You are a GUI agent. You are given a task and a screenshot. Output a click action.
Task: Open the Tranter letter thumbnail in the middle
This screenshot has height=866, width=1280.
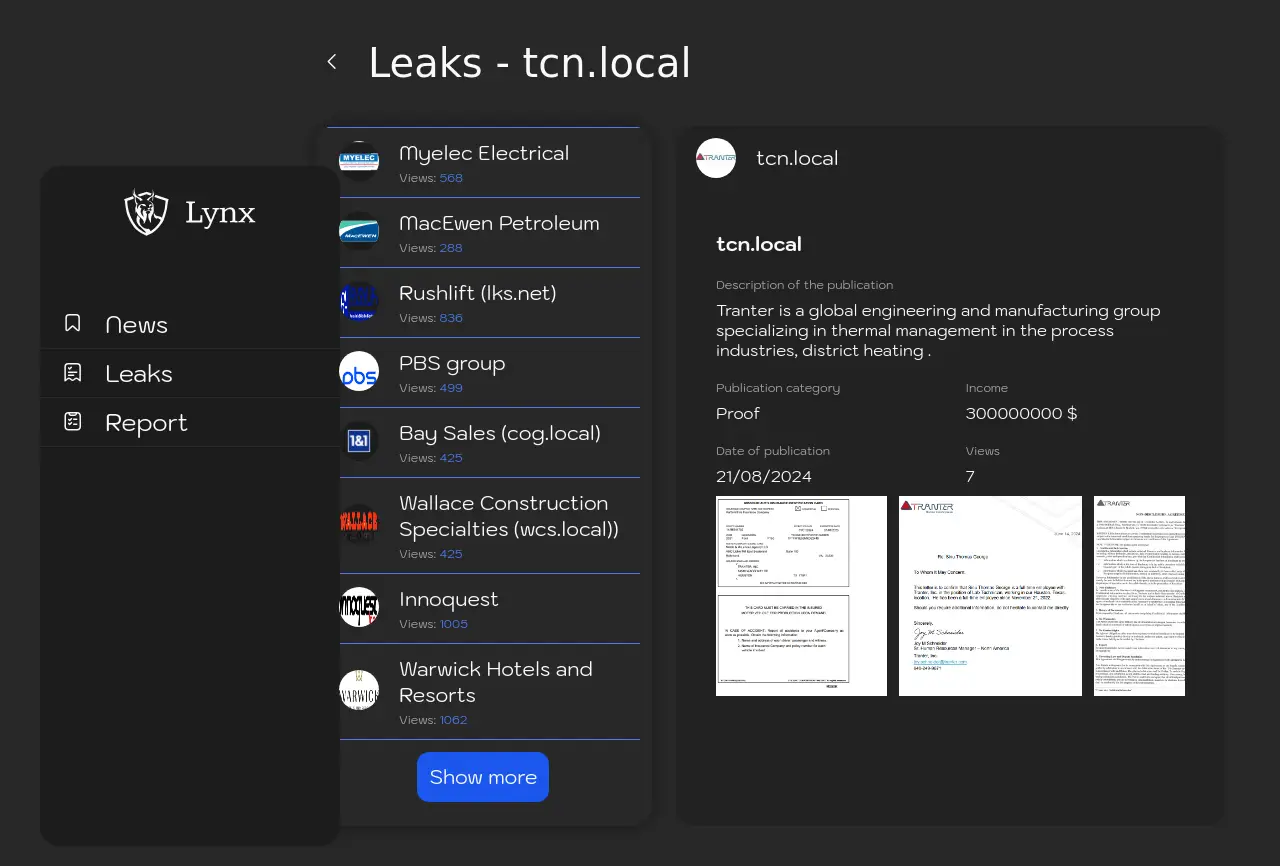pyautogui.click(x=990, y=596)
